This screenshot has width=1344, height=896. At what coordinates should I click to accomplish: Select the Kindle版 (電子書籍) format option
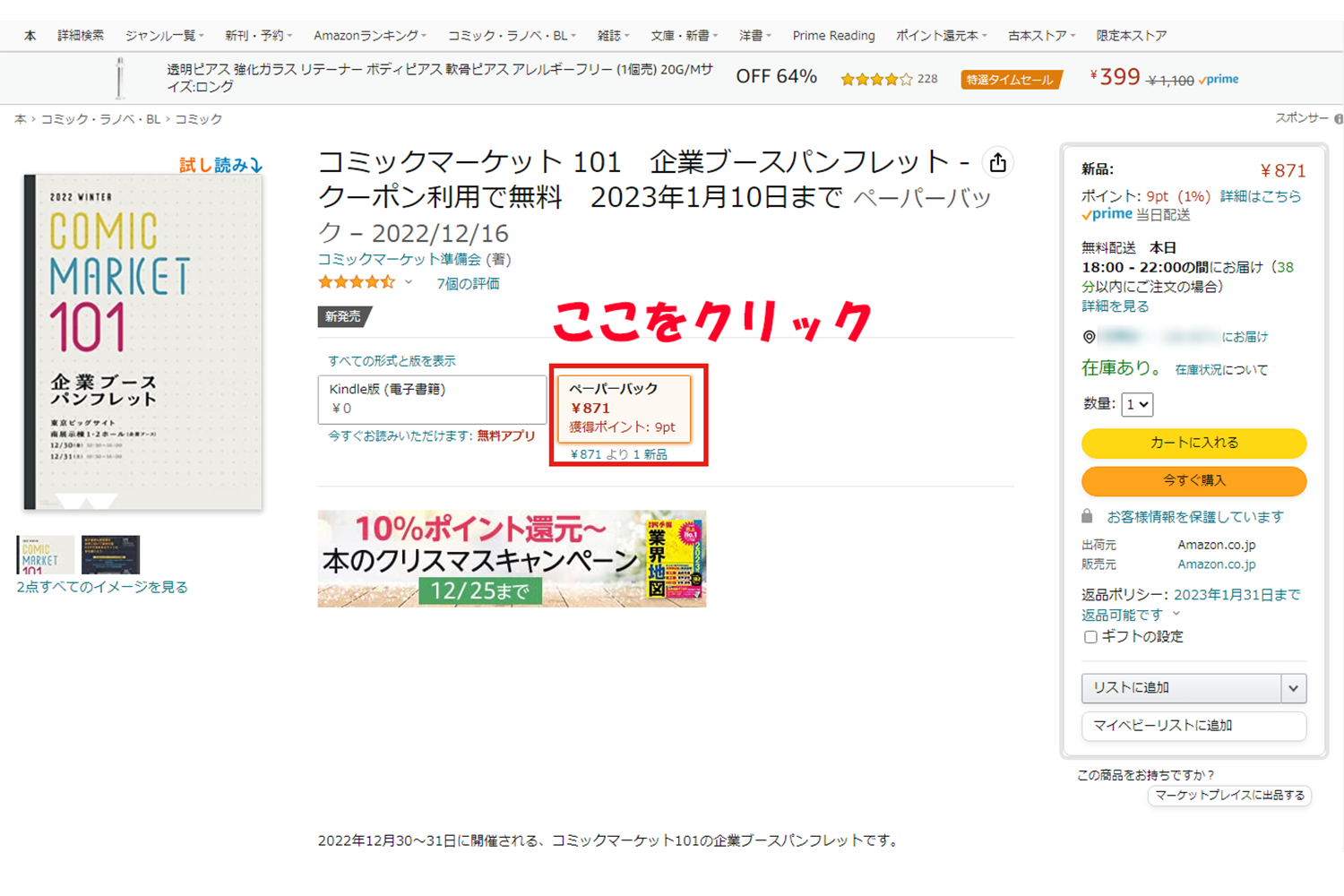point(432,399)
